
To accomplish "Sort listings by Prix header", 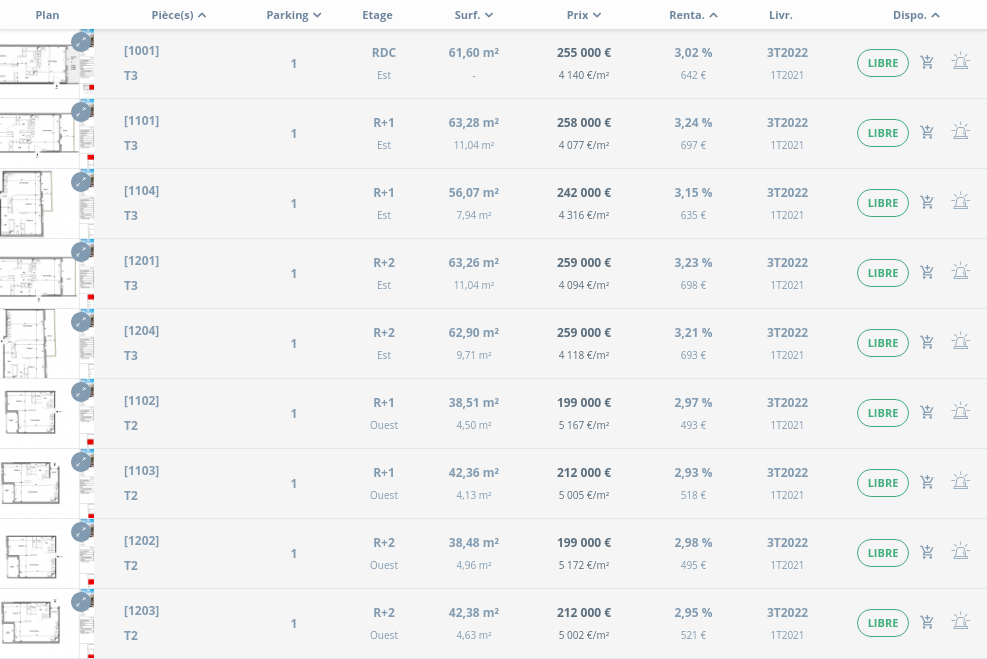I will (583, 15).
